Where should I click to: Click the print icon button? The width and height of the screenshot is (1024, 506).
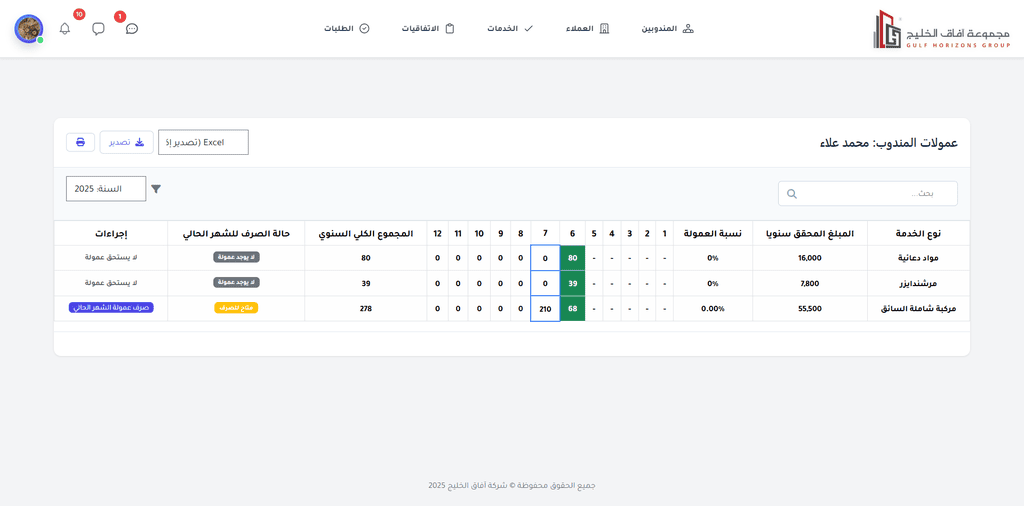(x=80, y=142)
